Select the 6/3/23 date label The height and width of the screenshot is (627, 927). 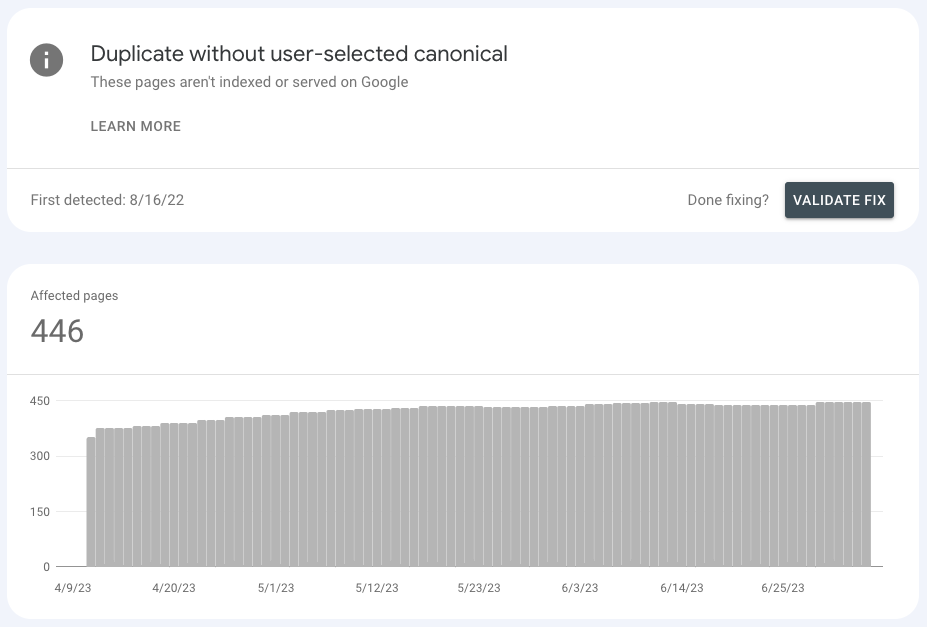(x=581, y=588)
